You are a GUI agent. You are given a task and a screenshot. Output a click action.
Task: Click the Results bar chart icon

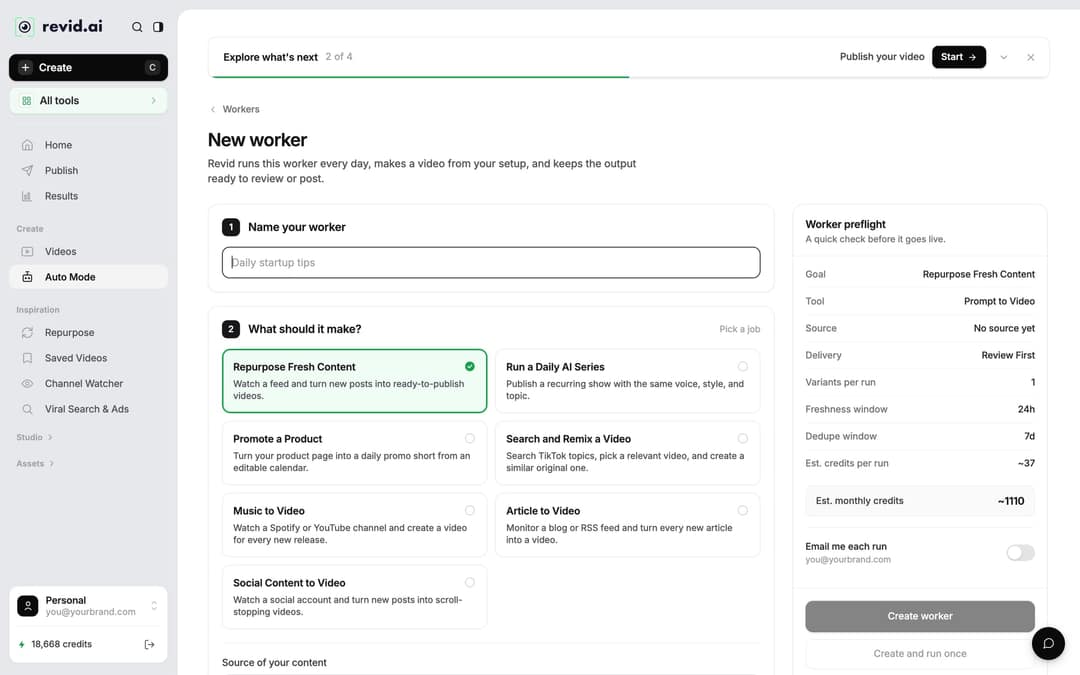(x=27, y=196)
